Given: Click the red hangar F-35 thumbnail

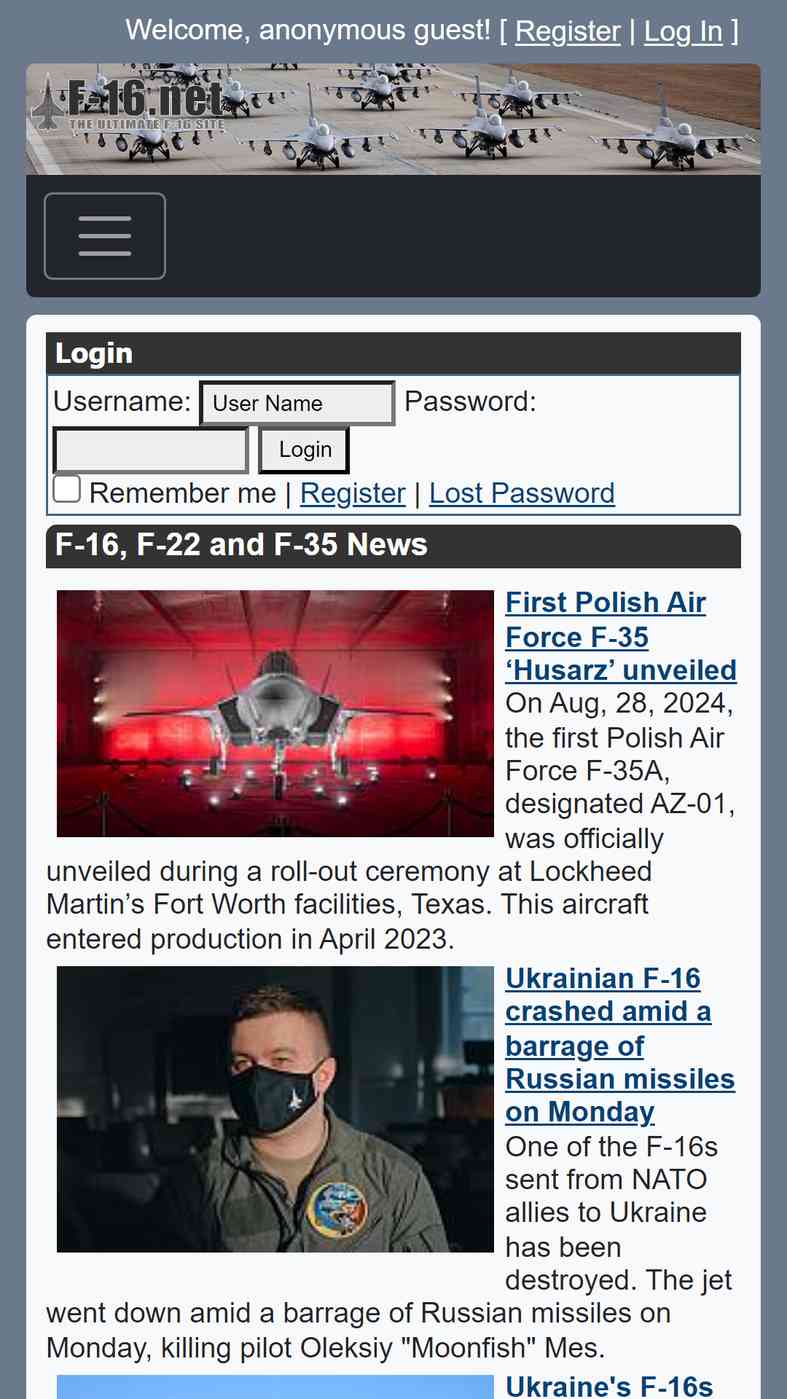Looking at the screenshot, I should (275, 713).
